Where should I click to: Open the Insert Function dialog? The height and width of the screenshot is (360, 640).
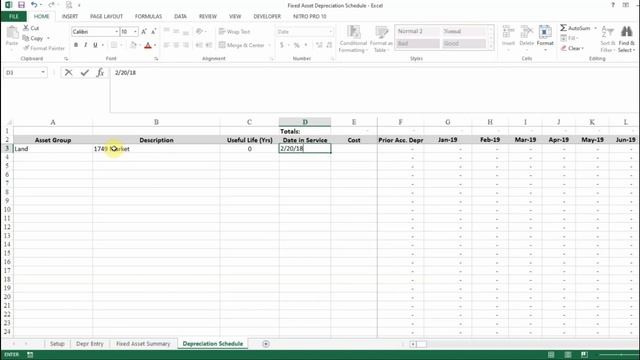pos(100,72)
